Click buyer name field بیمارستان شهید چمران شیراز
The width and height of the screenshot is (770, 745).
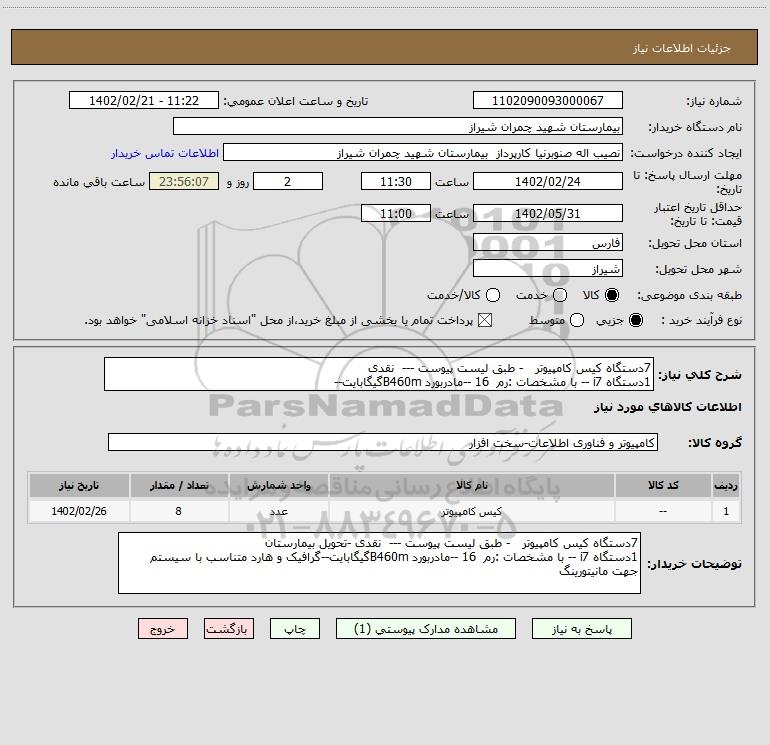398,127
